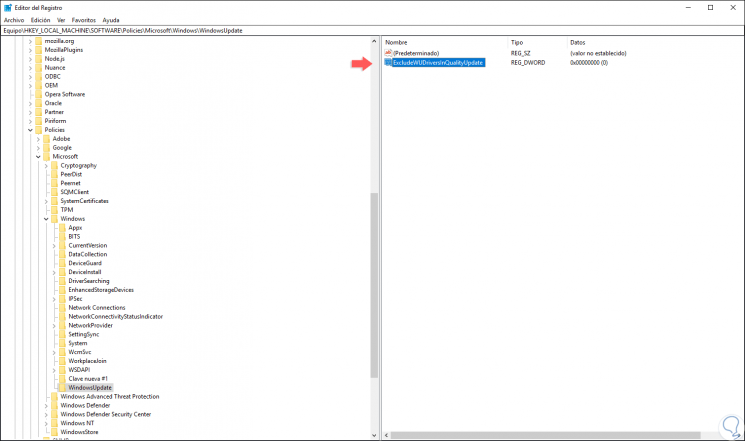Viewport: 745px width, 441px height.
Task: Select the Network Connections key
Action: click(97, 307)
